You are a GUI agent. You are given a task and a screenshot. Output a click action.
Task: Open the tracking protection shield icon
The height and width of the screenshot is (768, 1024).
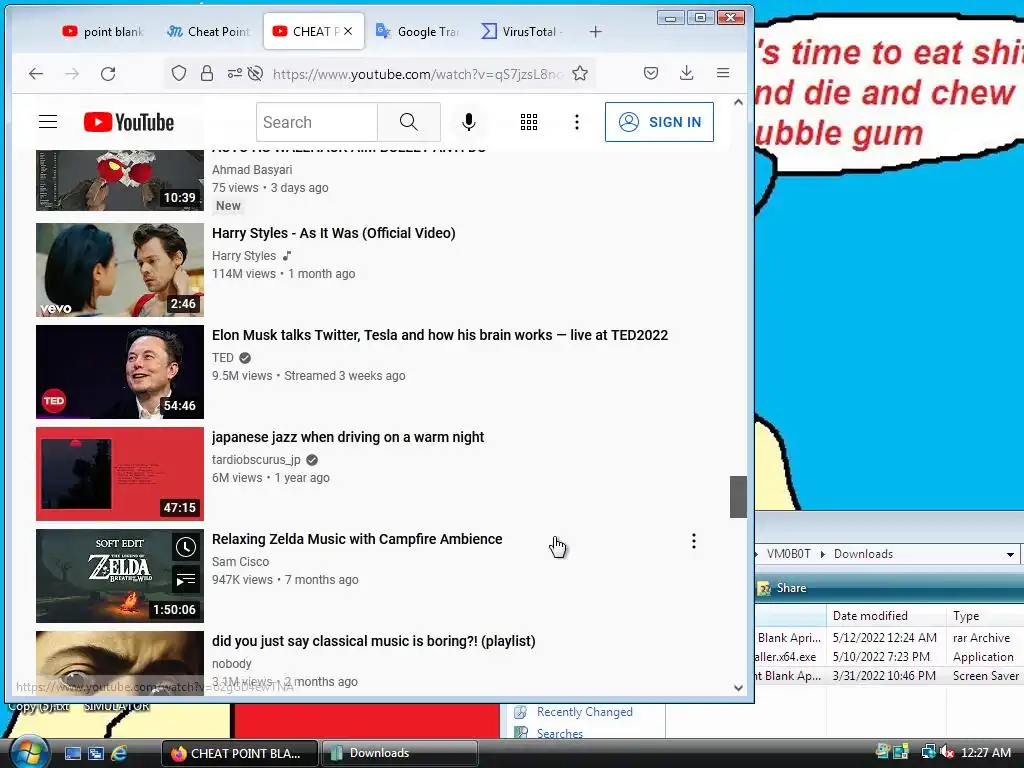click(x=179, y=73)
